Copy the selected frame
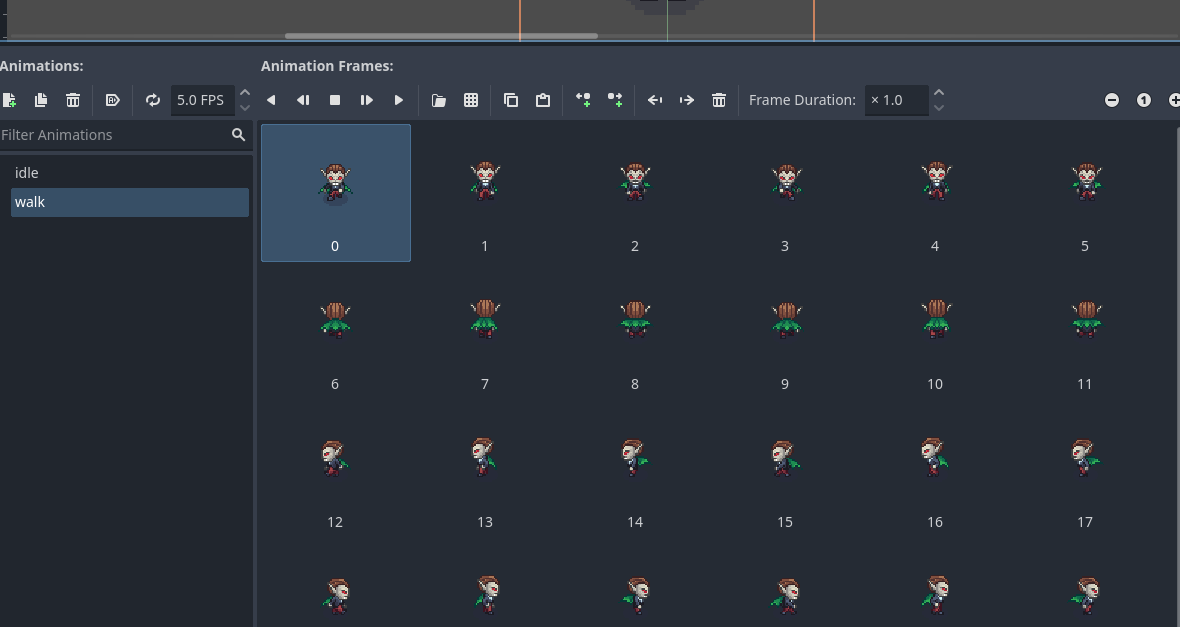 [x=511, y=100]
